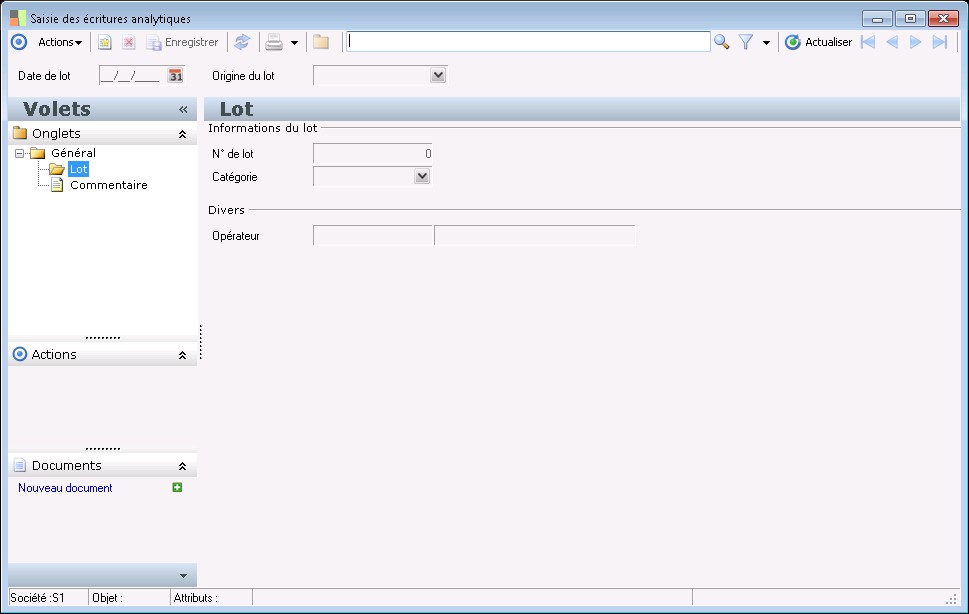Open the calendar picker icon

(176, 75)
